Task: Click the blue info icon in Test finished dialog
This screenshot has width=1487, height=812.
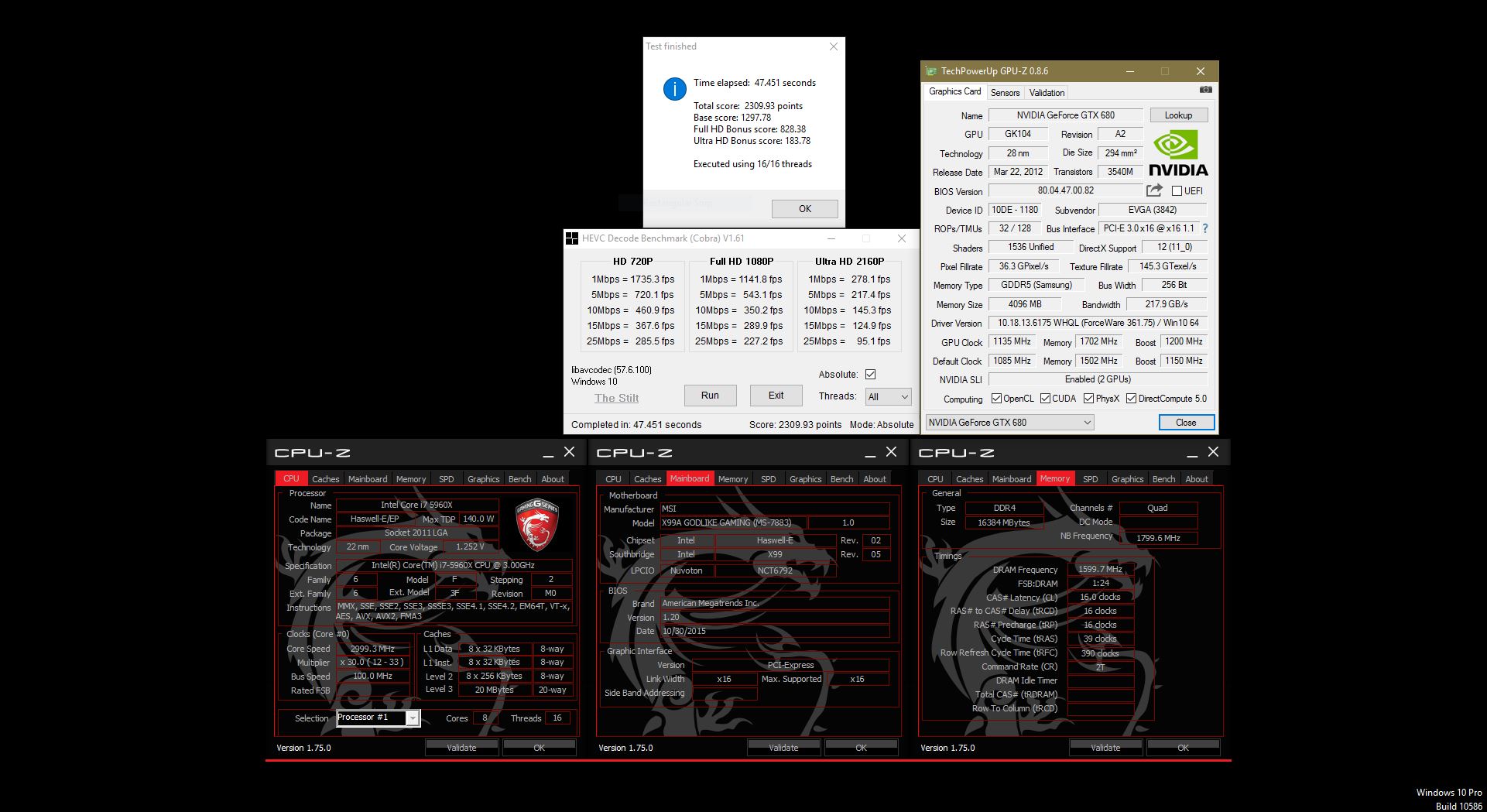Action: (x=675, y=89)
